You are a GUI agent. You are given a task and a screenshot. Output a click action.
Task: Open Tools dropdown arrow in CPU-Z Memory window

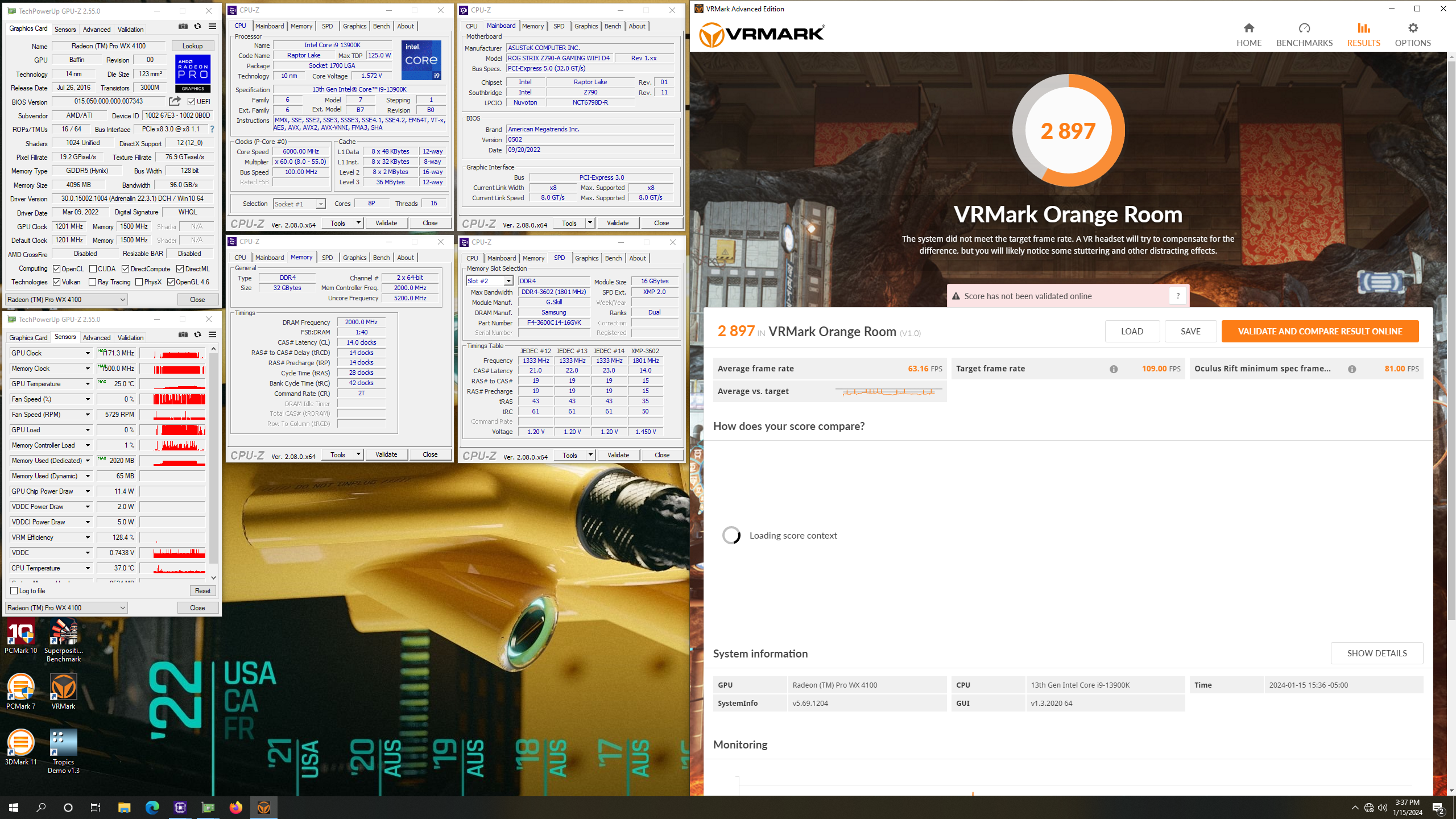(x=359, y=454)
